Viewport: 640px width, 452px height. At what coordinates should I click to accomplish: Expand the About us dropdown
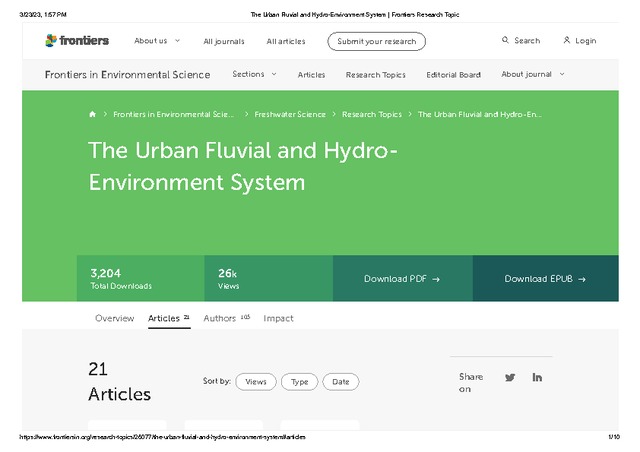tap(157, 41)
